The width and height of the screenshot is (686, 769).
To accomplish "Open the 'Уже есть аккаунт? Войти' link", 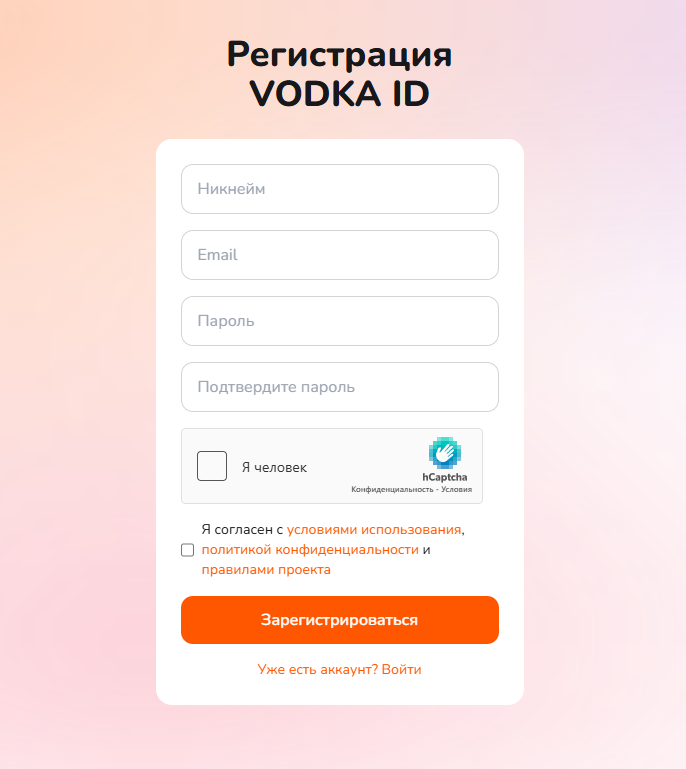I will coord(339,669).
